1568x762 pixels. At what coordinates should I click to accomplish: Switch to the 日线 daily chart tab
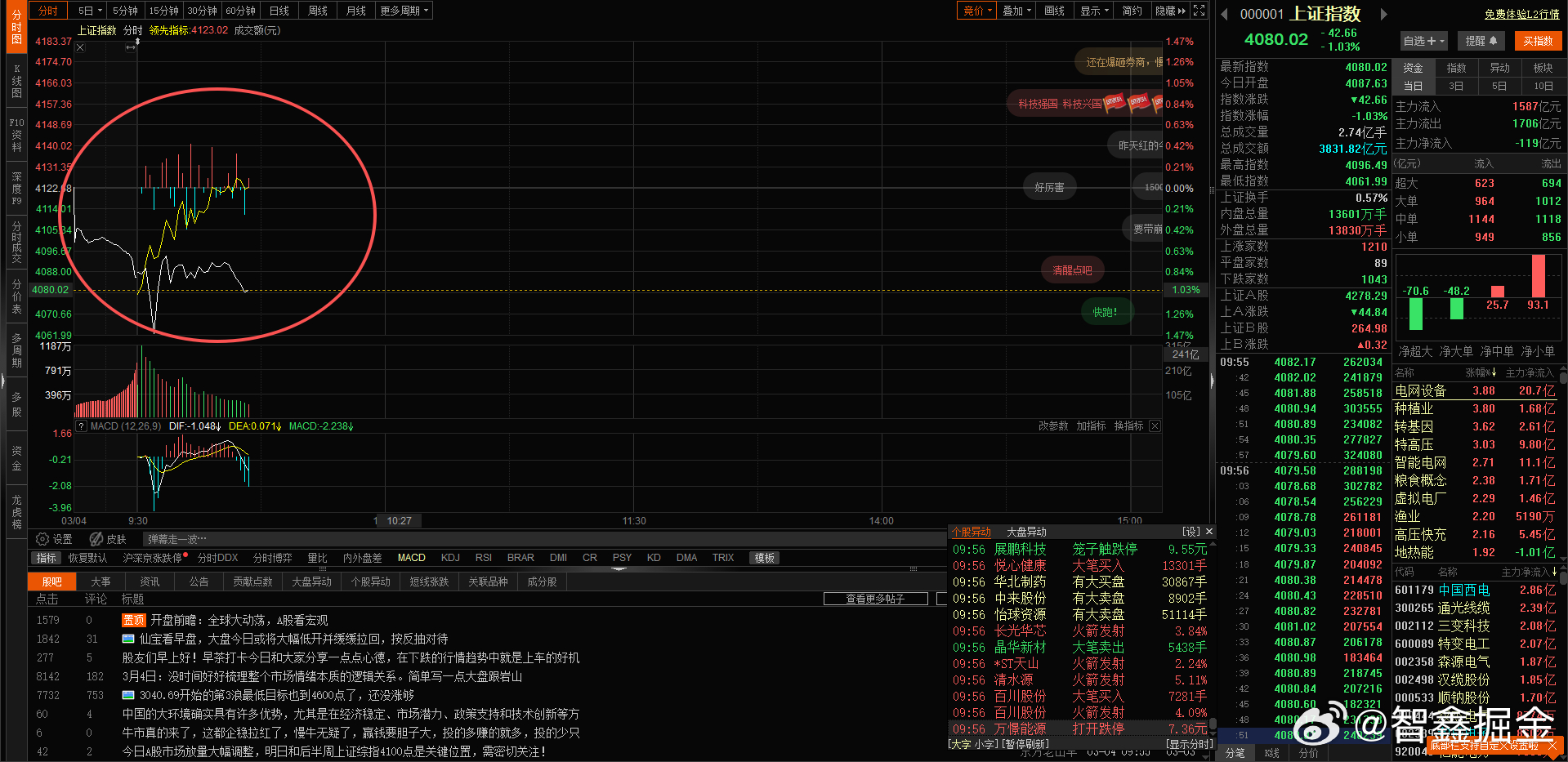[279, 11]
